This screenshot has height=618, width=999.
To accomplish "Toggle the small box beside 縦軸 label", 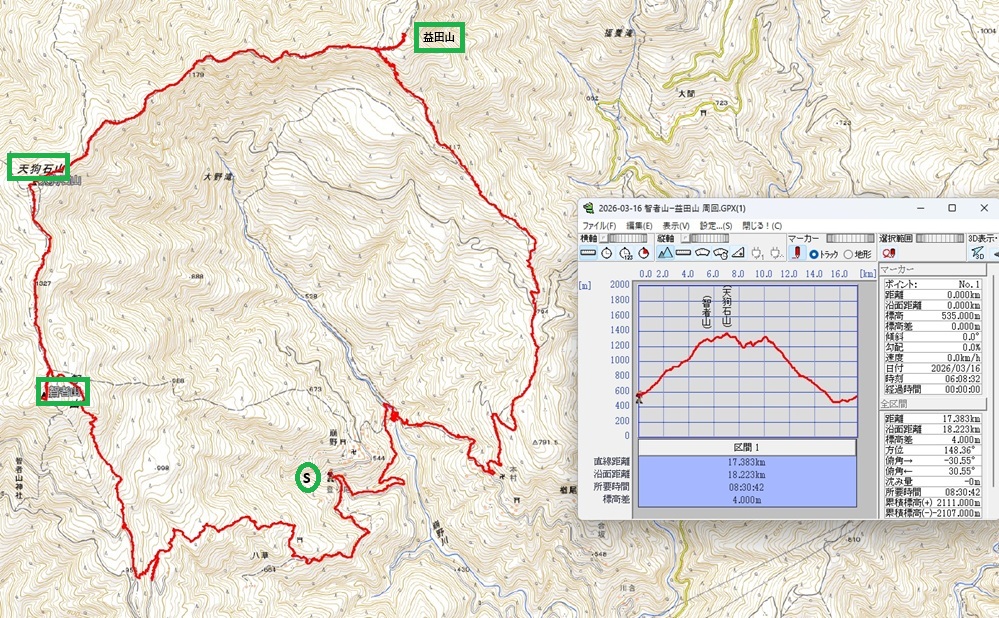I will point(685,238).
